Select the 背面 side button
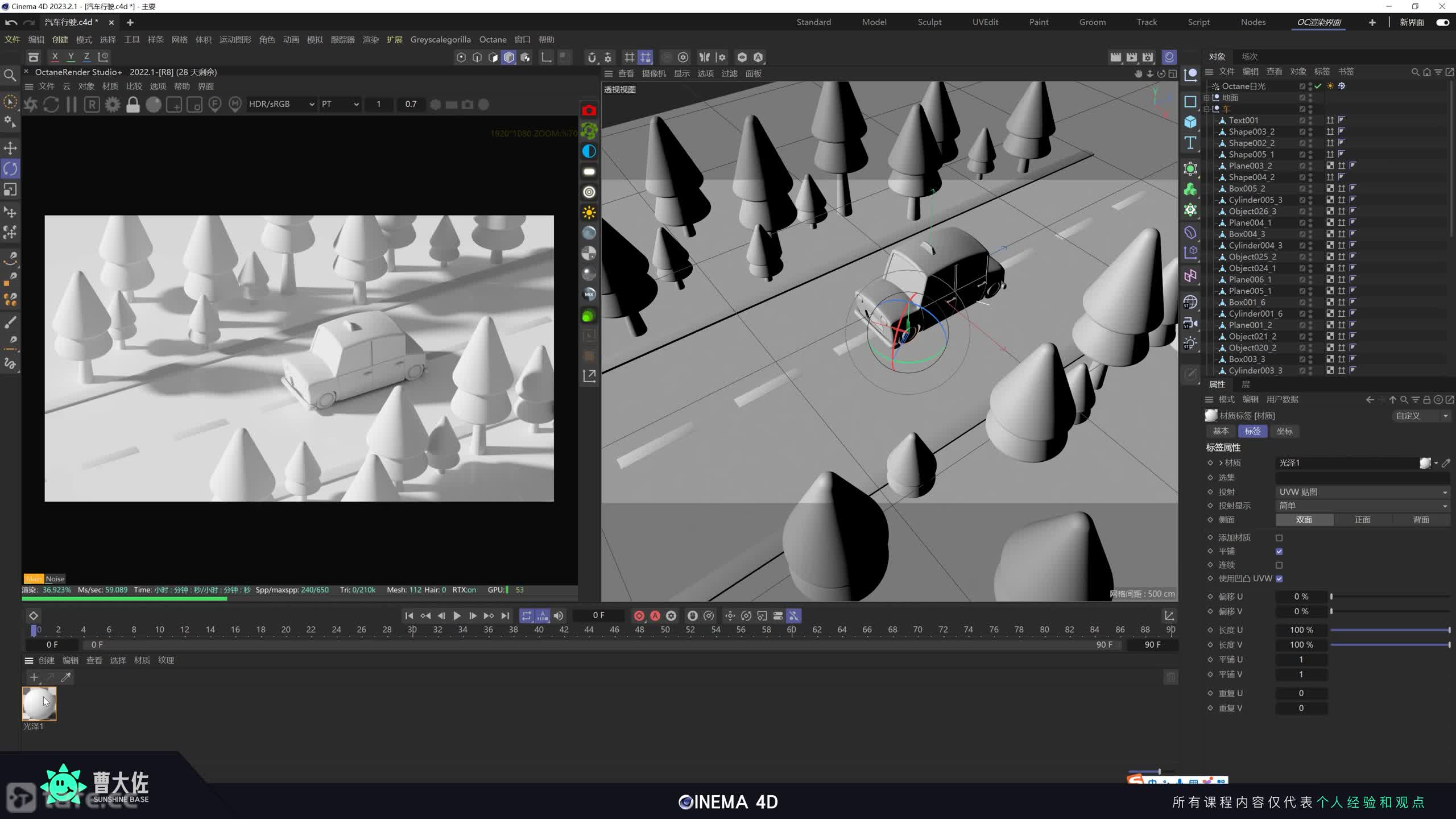 (x=1421, y=520)
